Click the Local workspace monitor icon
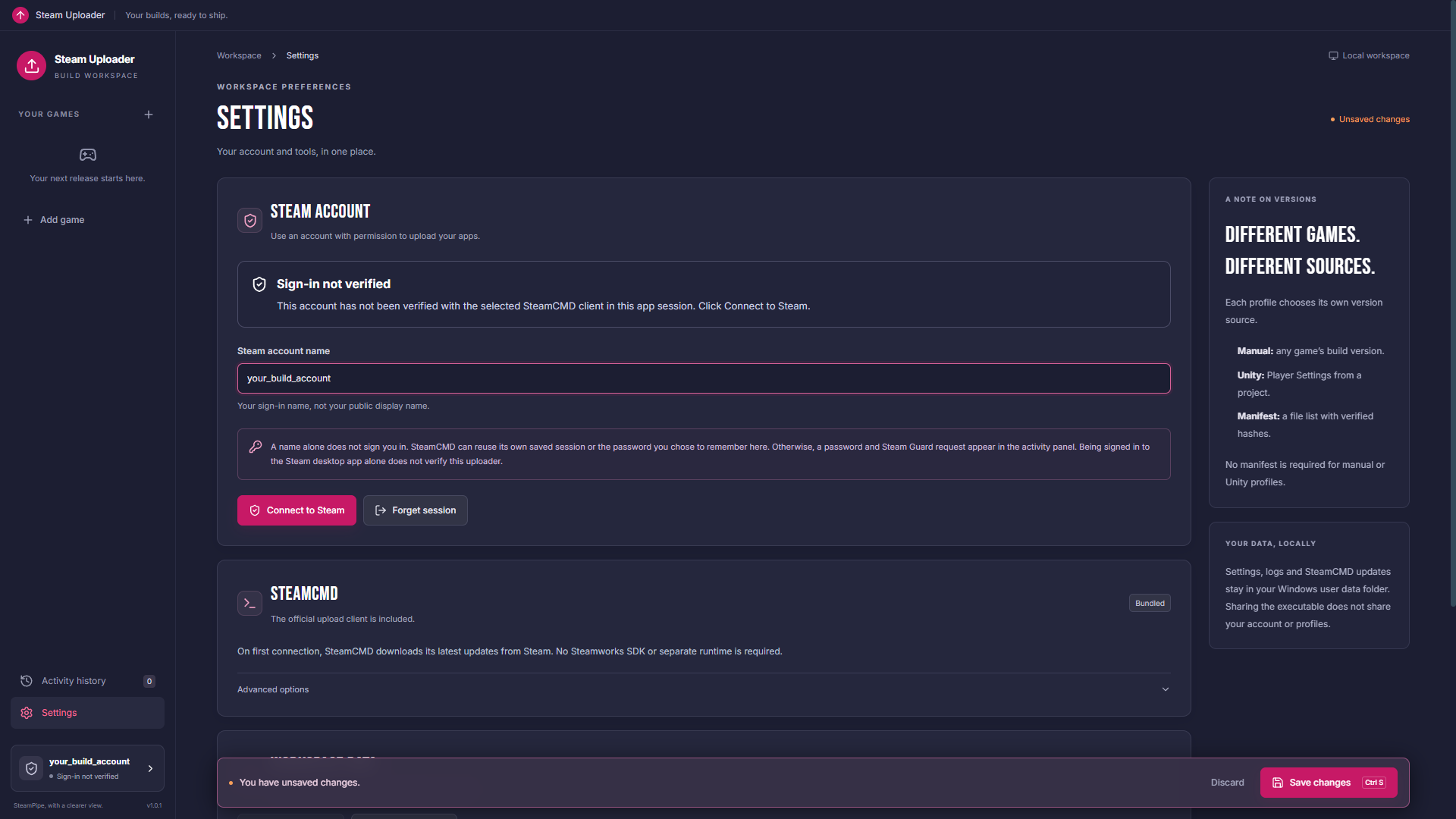The width and height of the screenshot is (1456, 819). pyautogui.click(x=1333, y=55)
